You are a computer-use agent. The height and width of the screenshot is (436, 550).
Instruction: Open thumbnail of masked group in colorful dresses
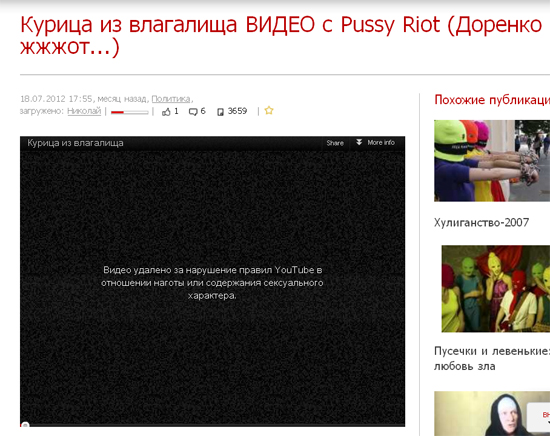coord(495,289)
